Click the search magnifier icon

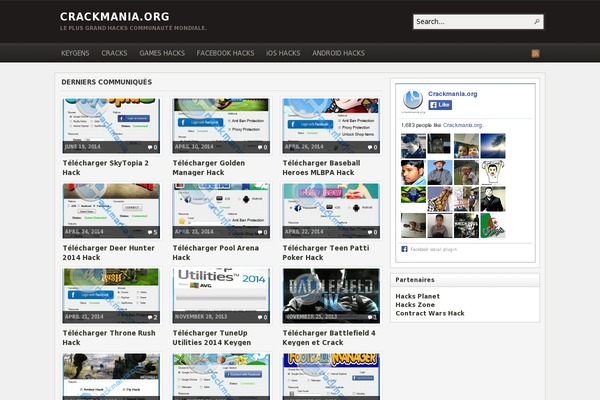coord(536,21)
